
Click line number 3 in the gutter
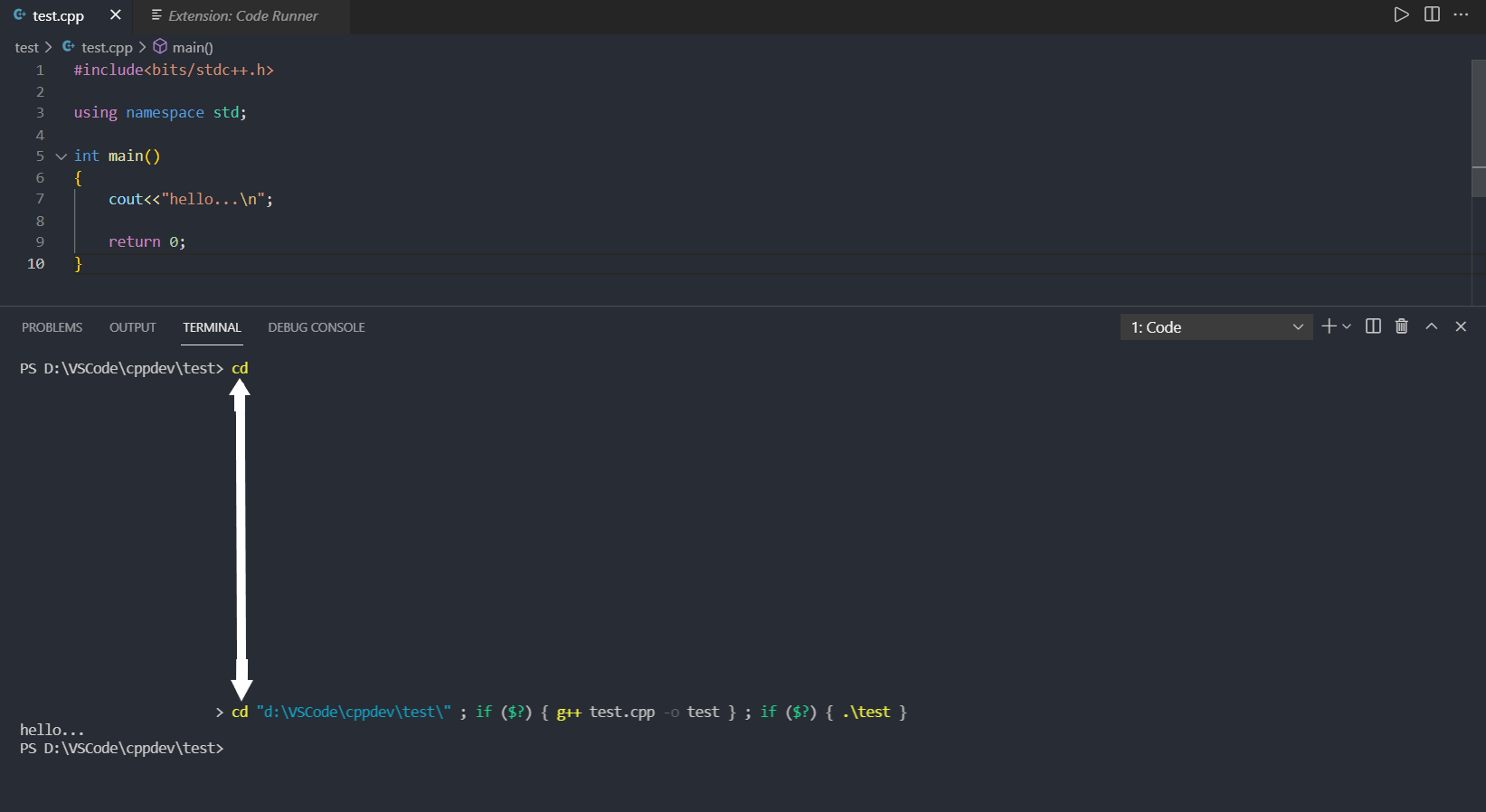tap(40, 112)
